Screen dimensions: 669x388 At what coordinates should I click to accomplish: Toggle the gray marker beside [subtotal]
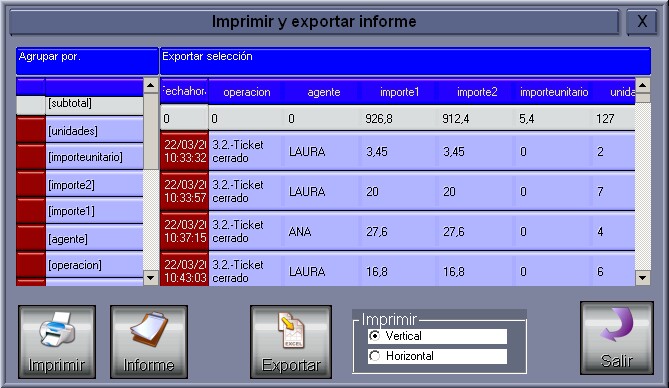(31, 105)
